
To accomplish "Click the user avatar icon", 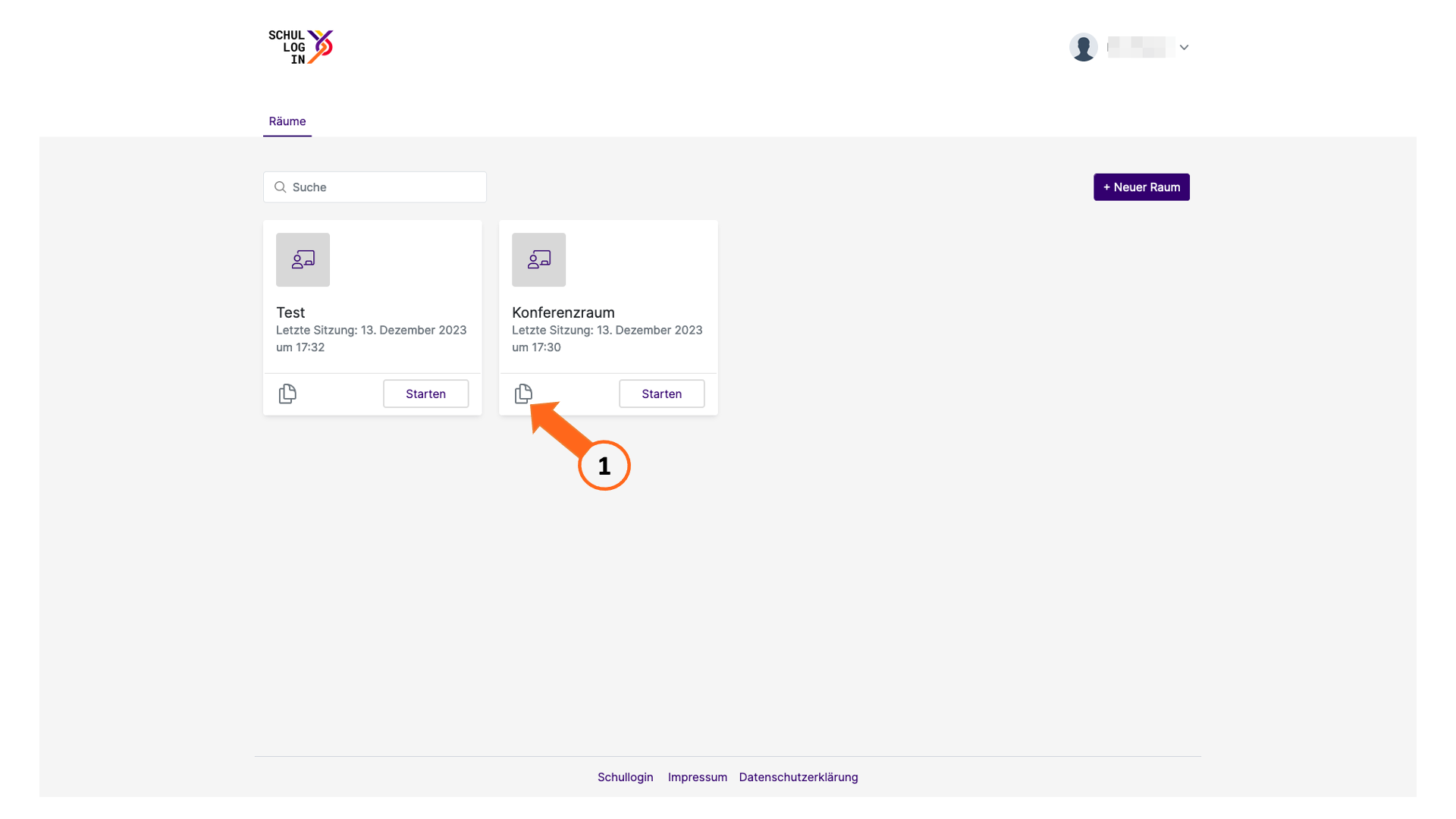I will pyautogui.click(x=1083, y=47).
